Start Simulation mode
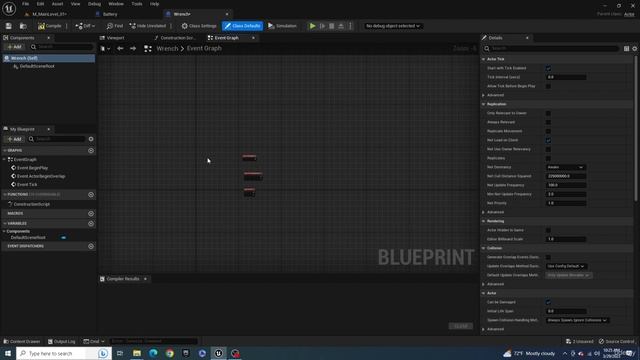The height and width of the screenshot is (360, 640). (x=282, y=26)
